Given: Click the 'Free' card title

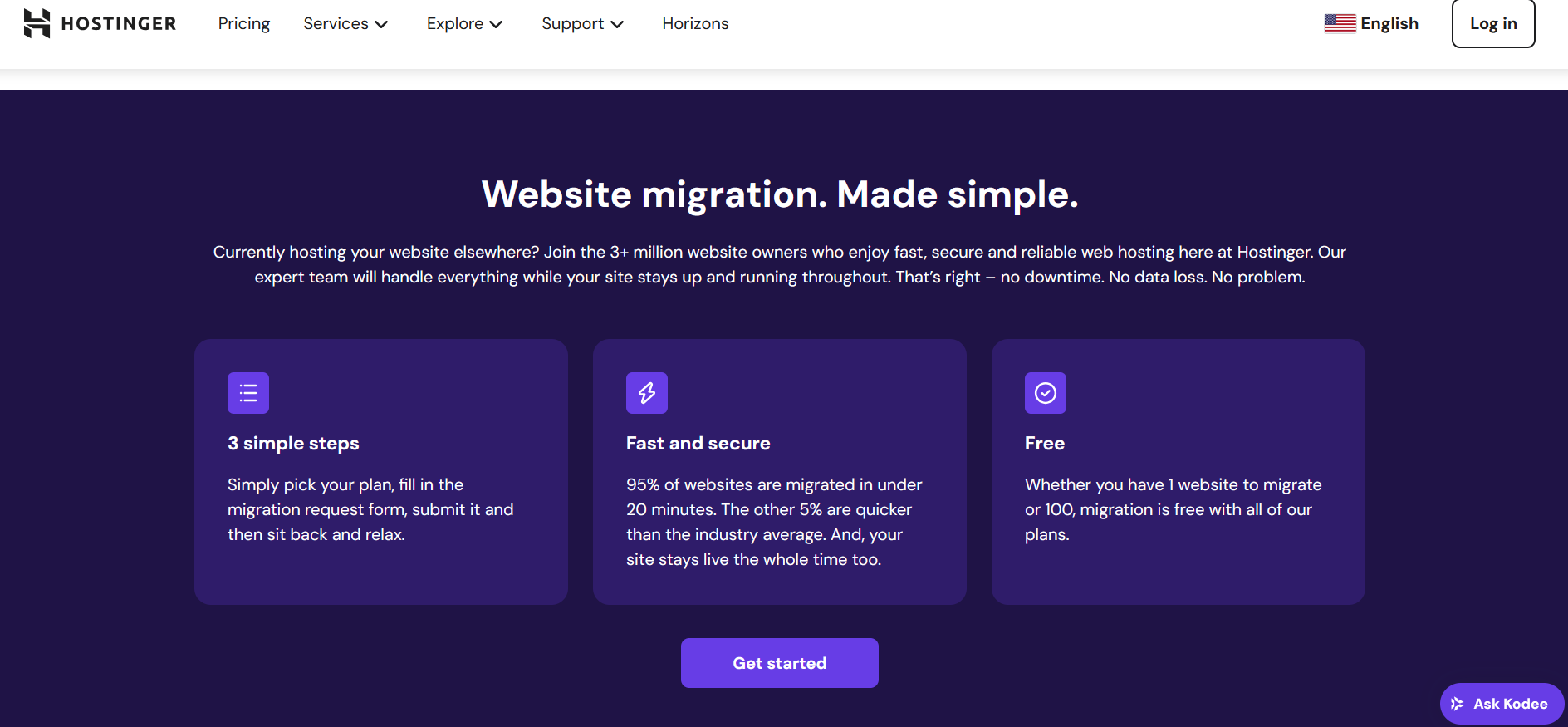Looking at the screenshot, I should 1045,443.
